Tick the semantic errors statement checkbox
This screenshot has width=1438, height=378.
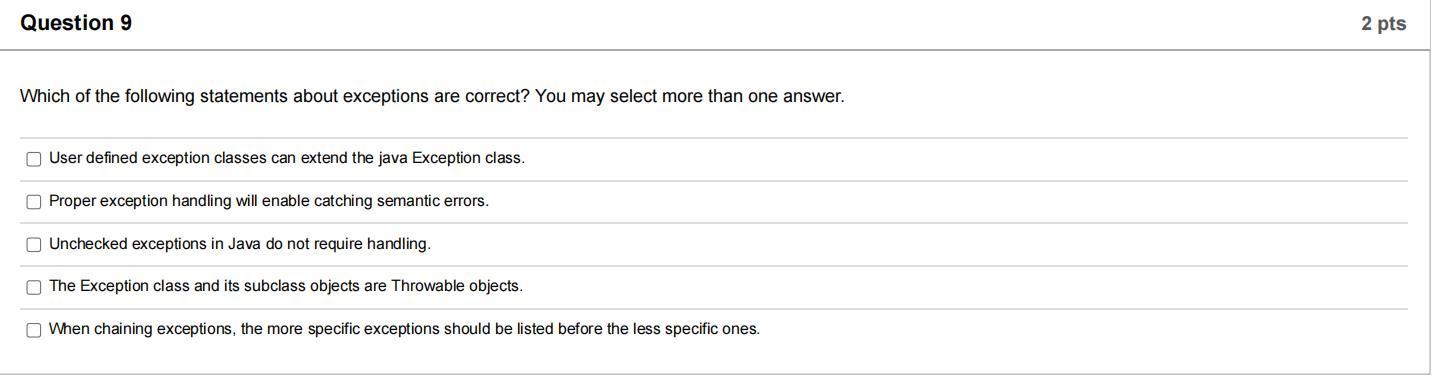tap(34, 202)
